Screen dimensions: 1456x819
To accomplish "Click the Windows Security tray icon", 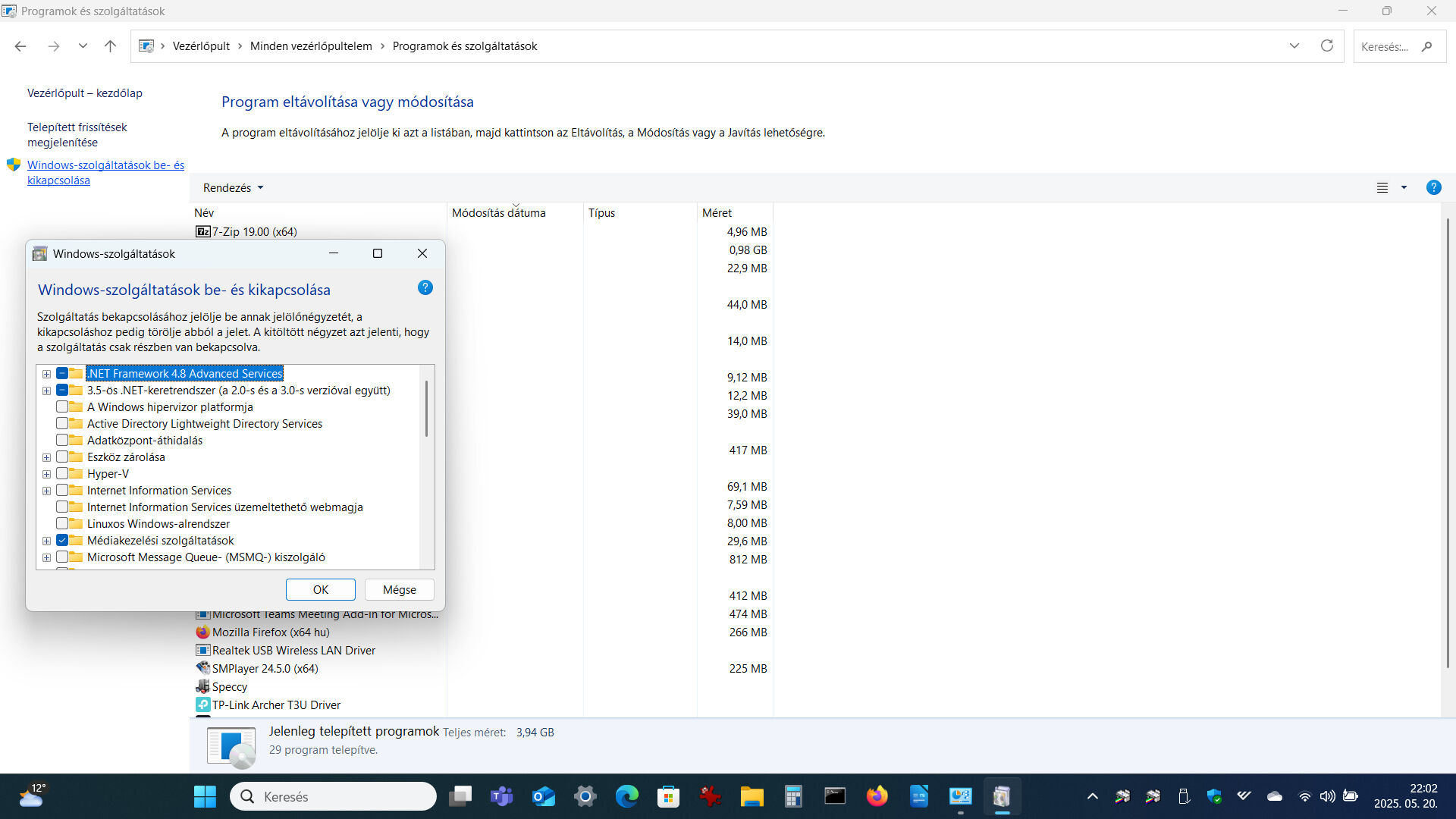I will pyautogui.click(x=1214, y=796).
